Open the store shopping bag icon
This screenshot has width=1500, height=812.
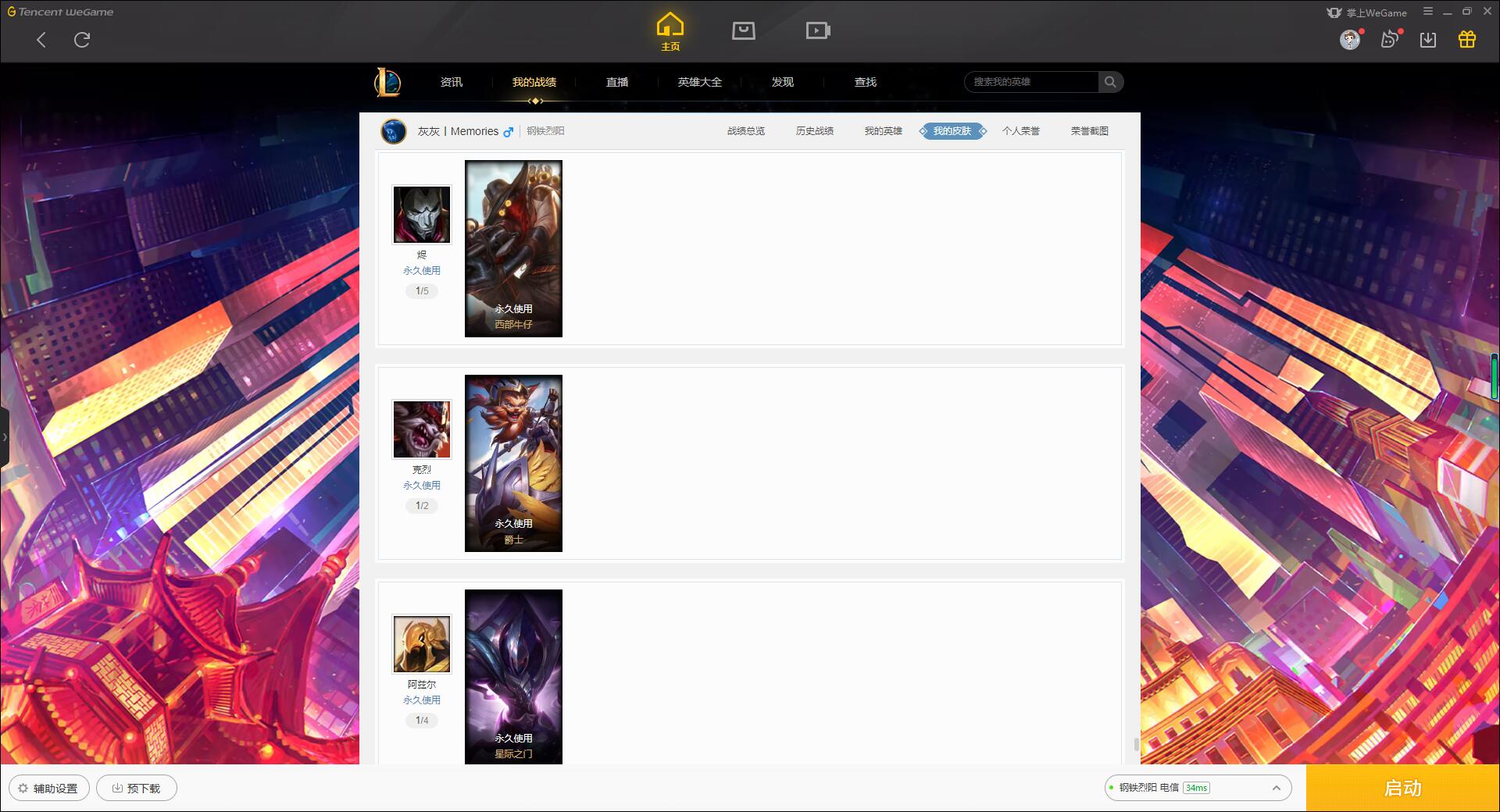(x=743, y=30)
